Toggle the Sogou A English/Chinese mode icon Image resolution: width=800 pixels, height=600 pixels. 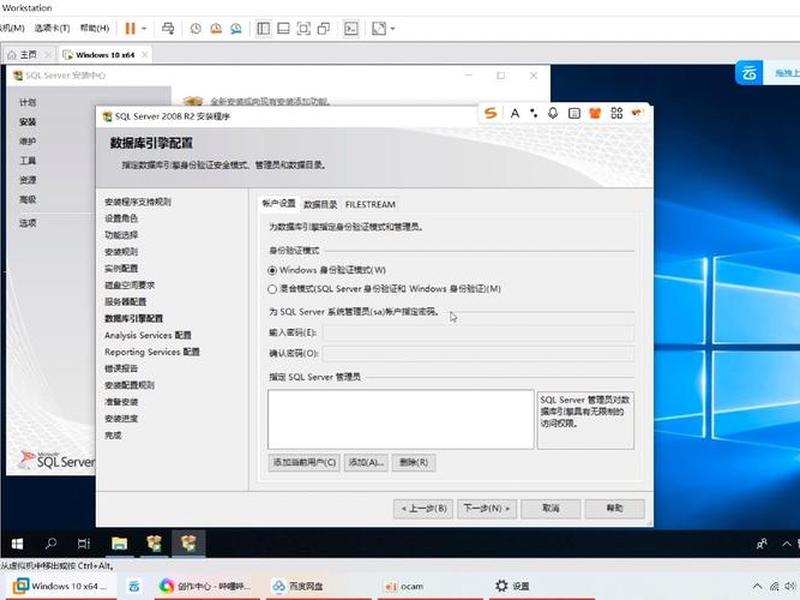(515, 113)
